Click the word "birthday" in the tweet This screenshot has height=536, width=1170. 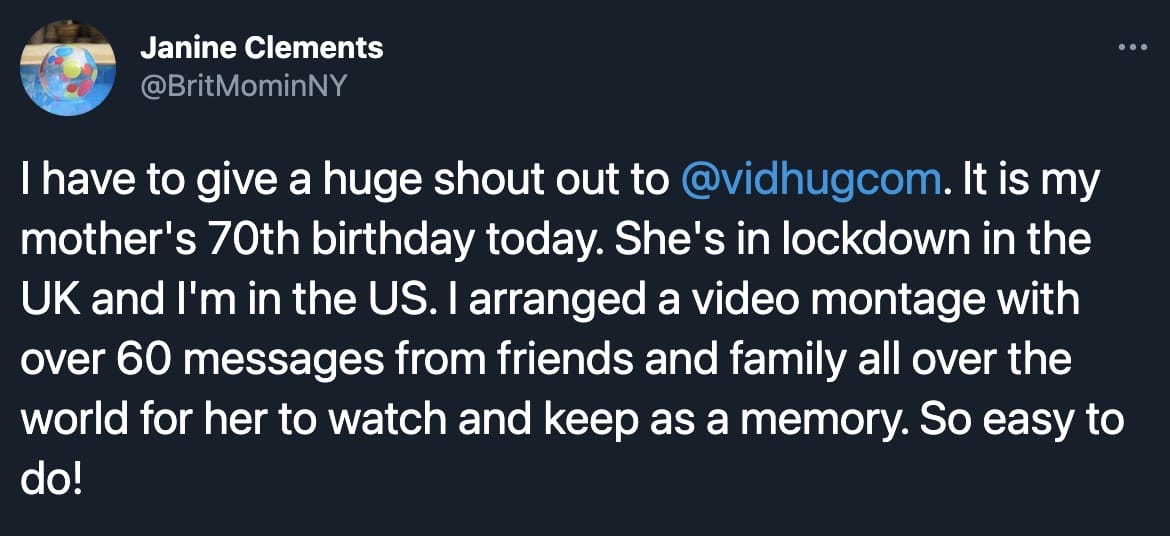pyautogui.click(x=379, y=240)
